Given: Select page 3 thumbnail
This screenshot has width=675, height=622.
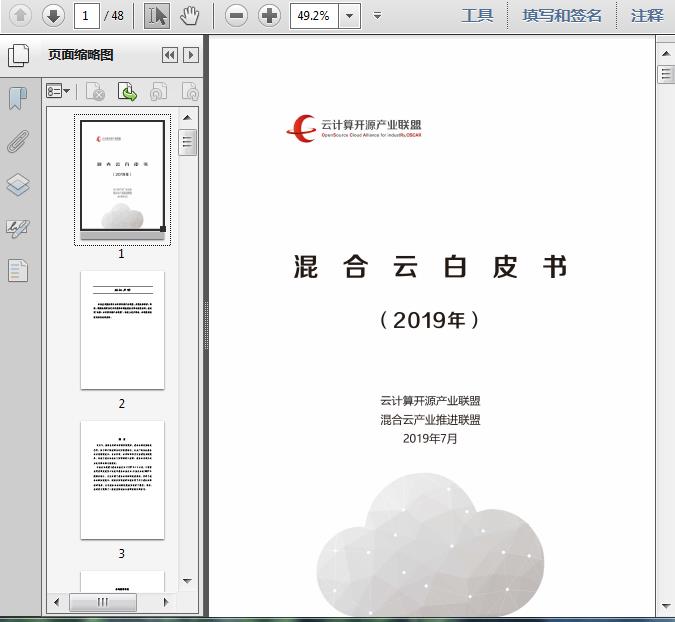Looking at the screenshot, I should 122,480.
